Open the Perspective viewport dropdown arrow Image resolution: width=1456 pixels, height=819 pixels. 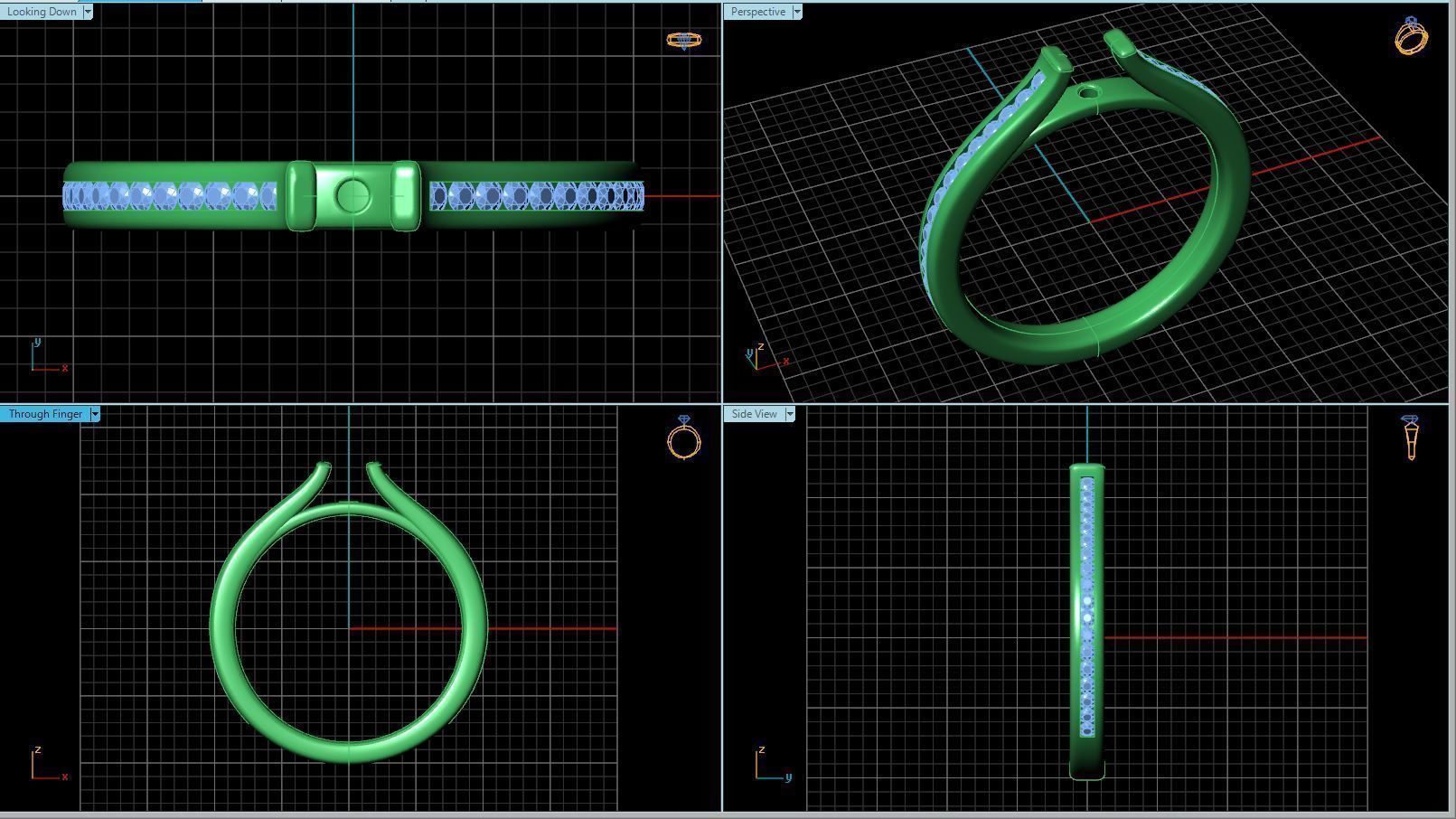(796, 12)
